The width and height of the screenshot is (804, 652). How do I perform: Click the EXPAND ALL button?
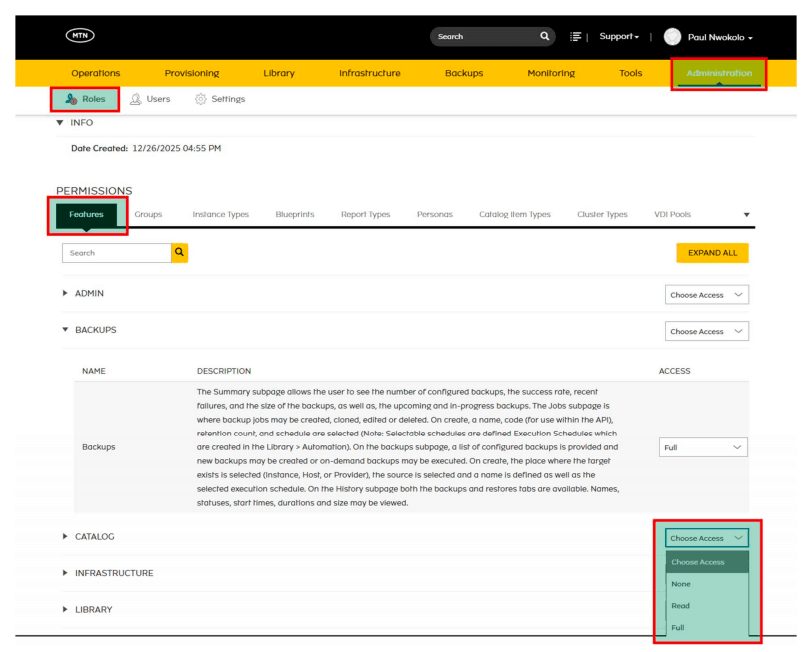(712, 253)
